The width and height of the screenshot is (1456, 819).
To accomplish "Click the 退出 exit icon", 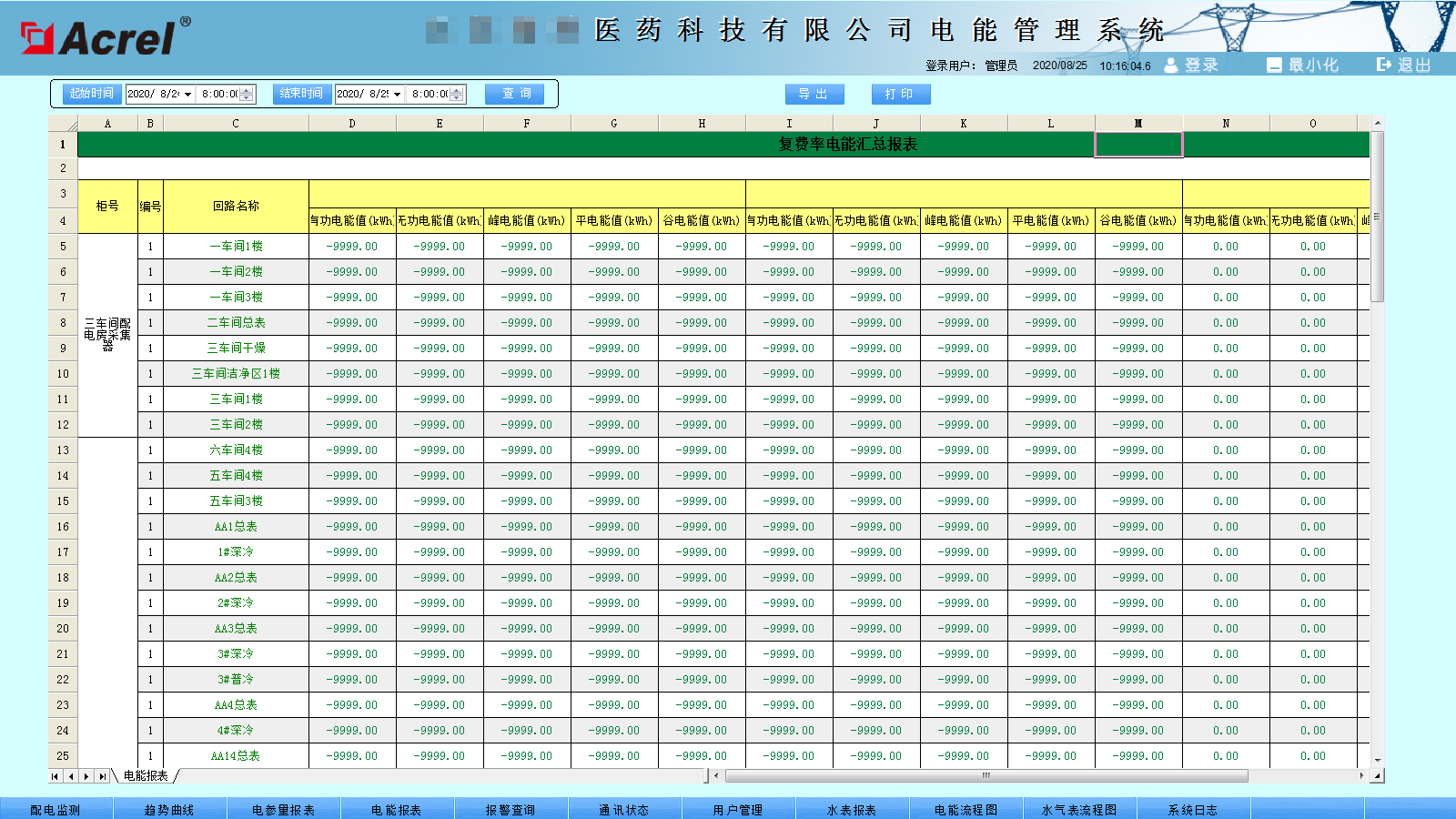I will point(1384,65).
